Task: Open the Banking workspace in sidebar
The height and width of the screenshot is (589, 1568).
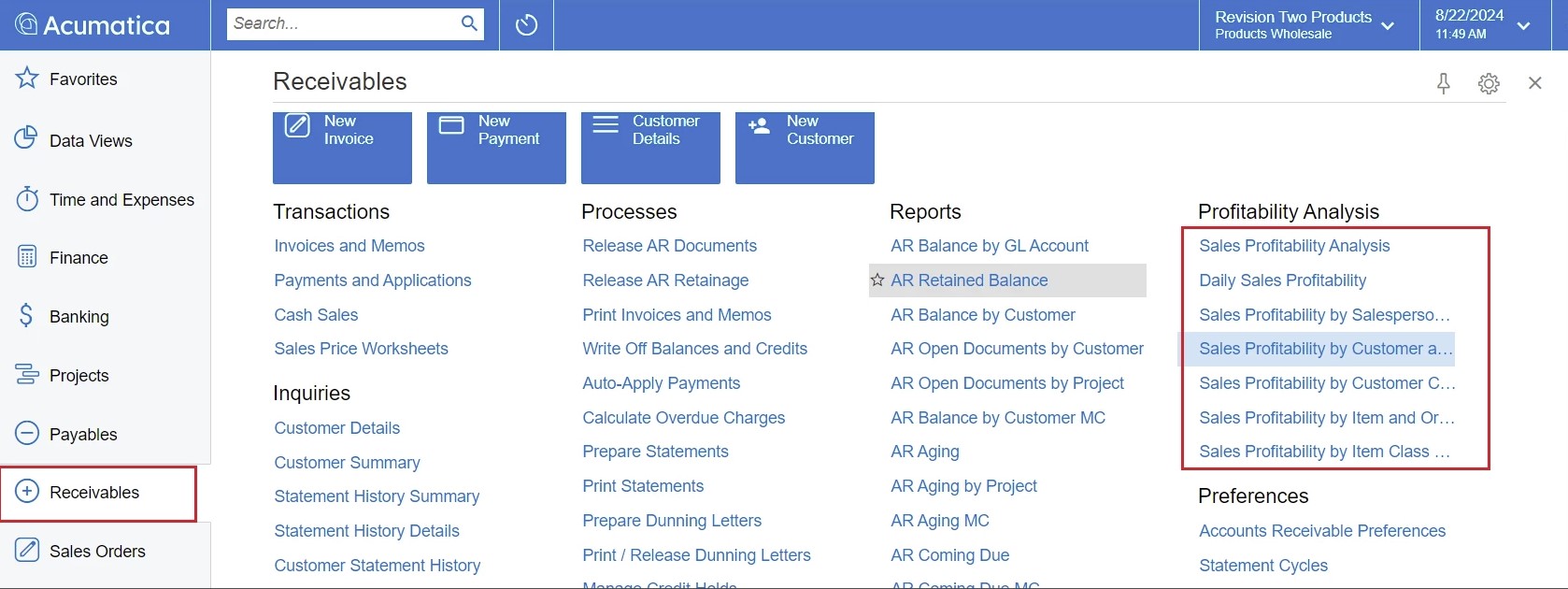Action: click(x=79, y=317)
